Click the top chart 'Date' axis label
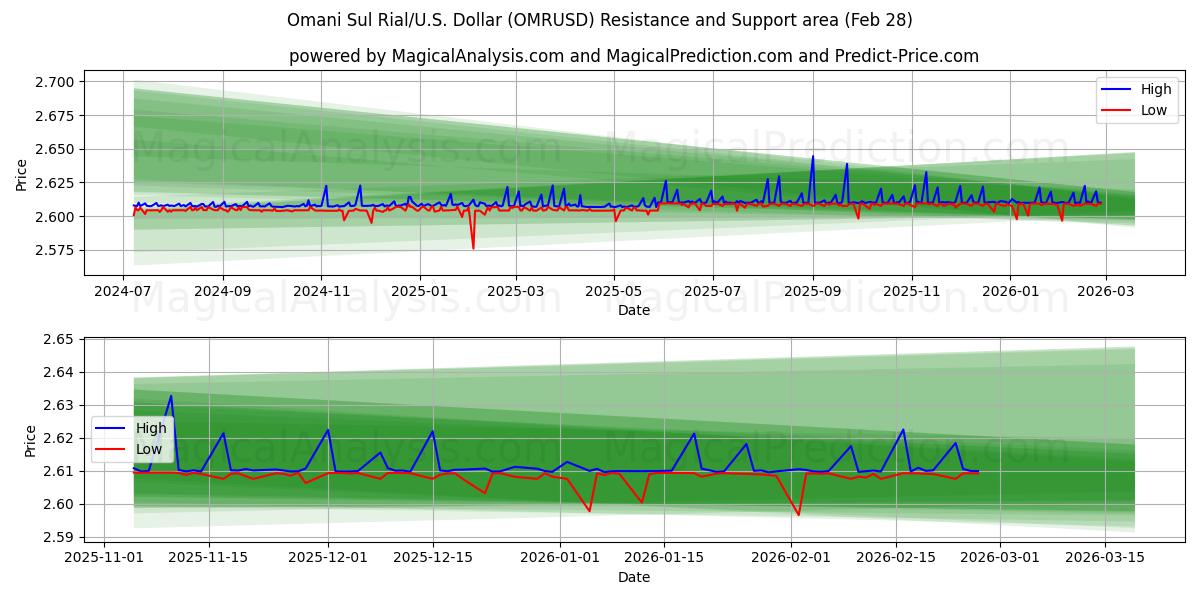Screen dimensions: 1200x600 [634, 310]
